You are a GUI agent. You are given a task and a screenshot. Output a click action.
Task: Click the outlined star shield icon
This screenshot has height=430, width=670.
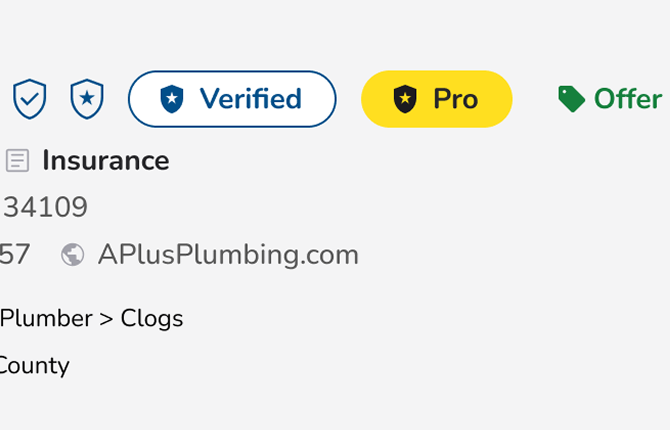[x=87, y=99]
